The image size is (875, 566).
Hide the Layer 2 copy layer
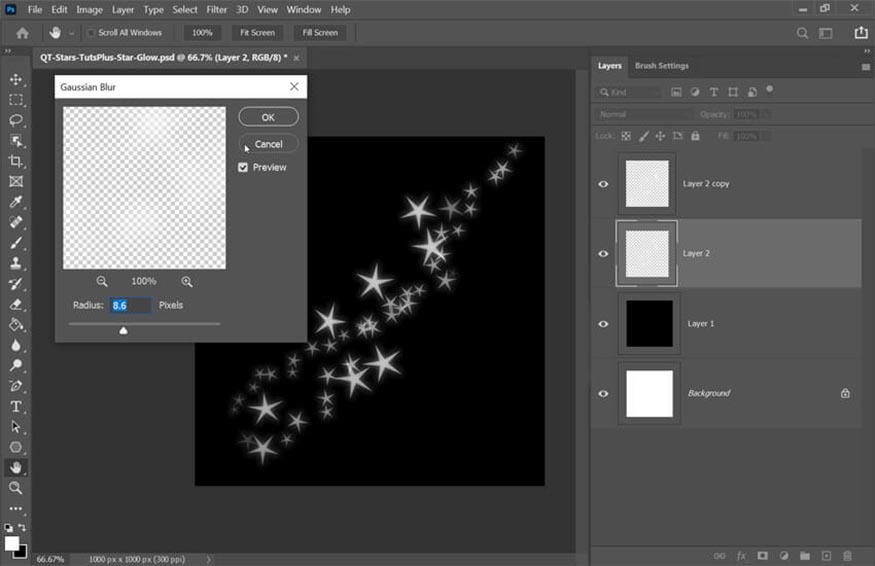603,184
